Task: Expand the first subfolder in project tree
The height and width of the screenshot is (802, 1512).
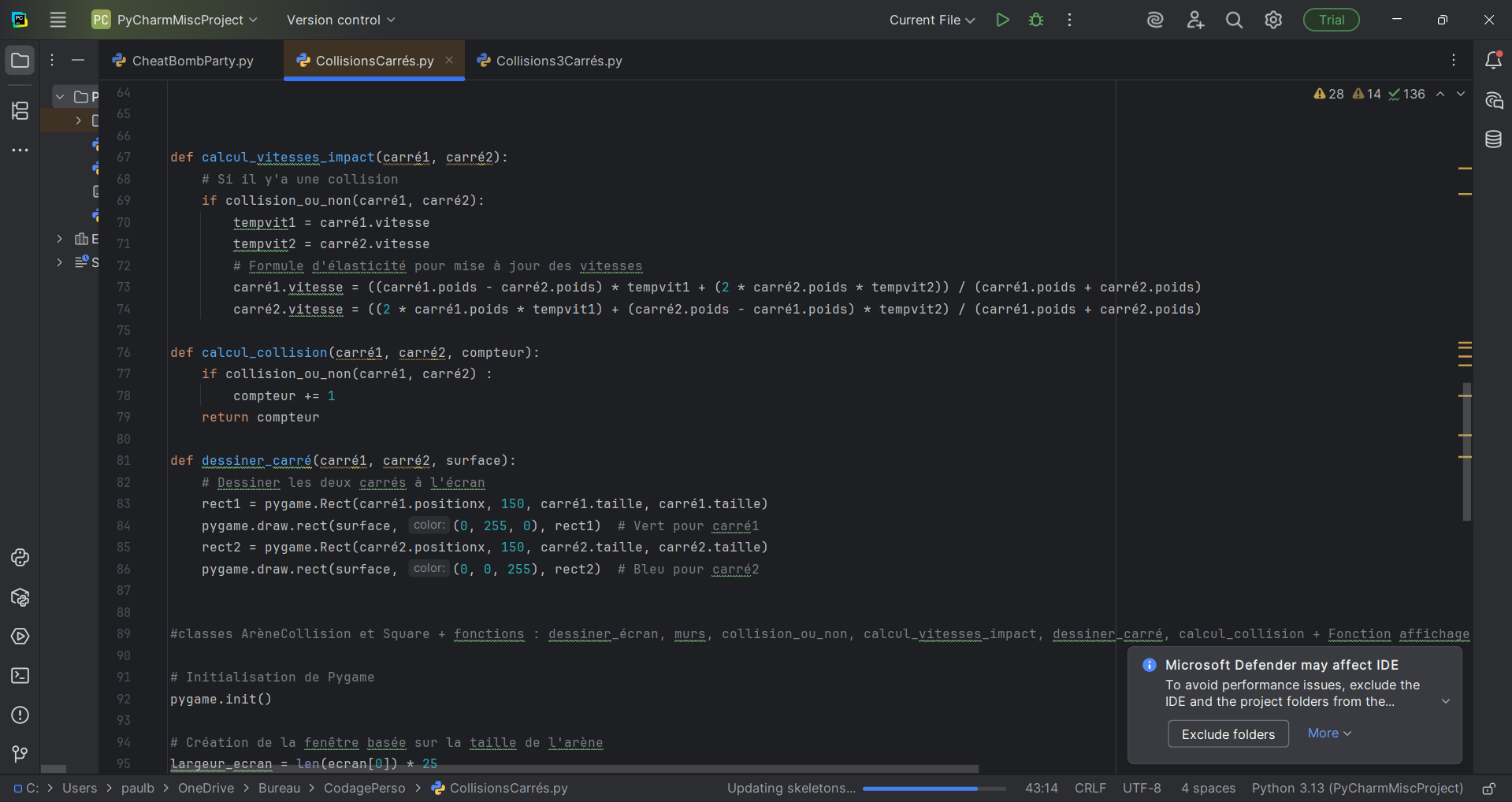Action: coord(78,121)
